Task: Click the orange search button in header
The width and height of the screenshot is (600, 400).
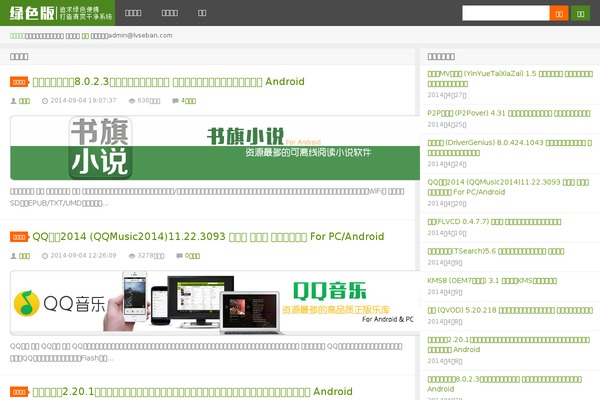Action: (559, 13)
